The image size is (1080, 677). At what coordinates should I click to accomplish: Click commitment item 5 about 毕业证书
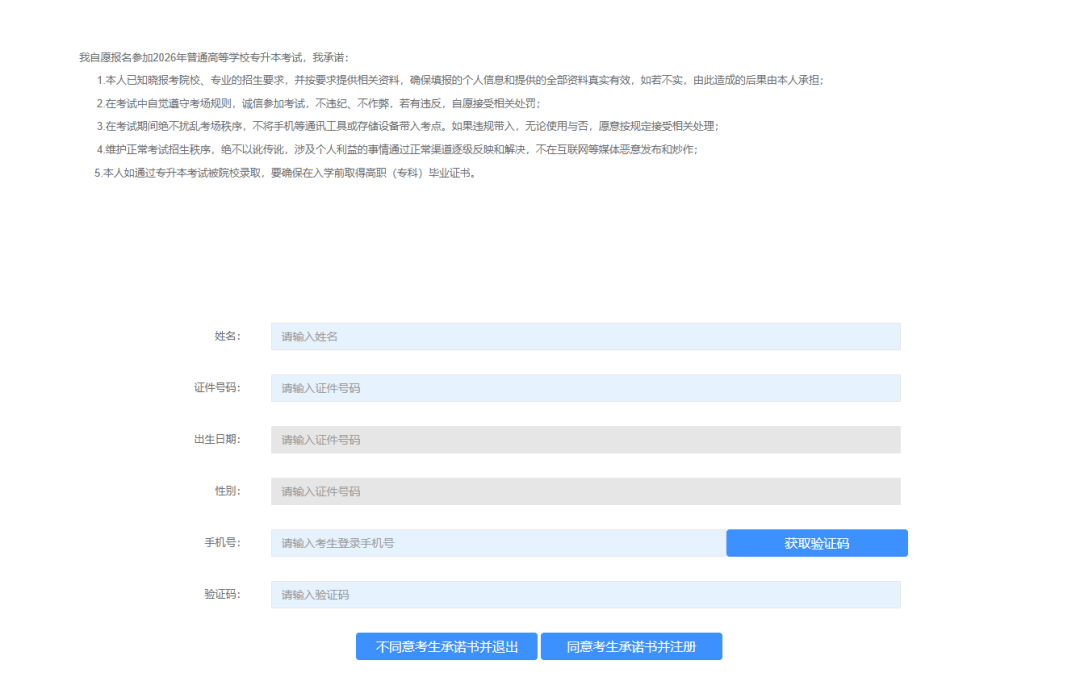tap(284, 172)
